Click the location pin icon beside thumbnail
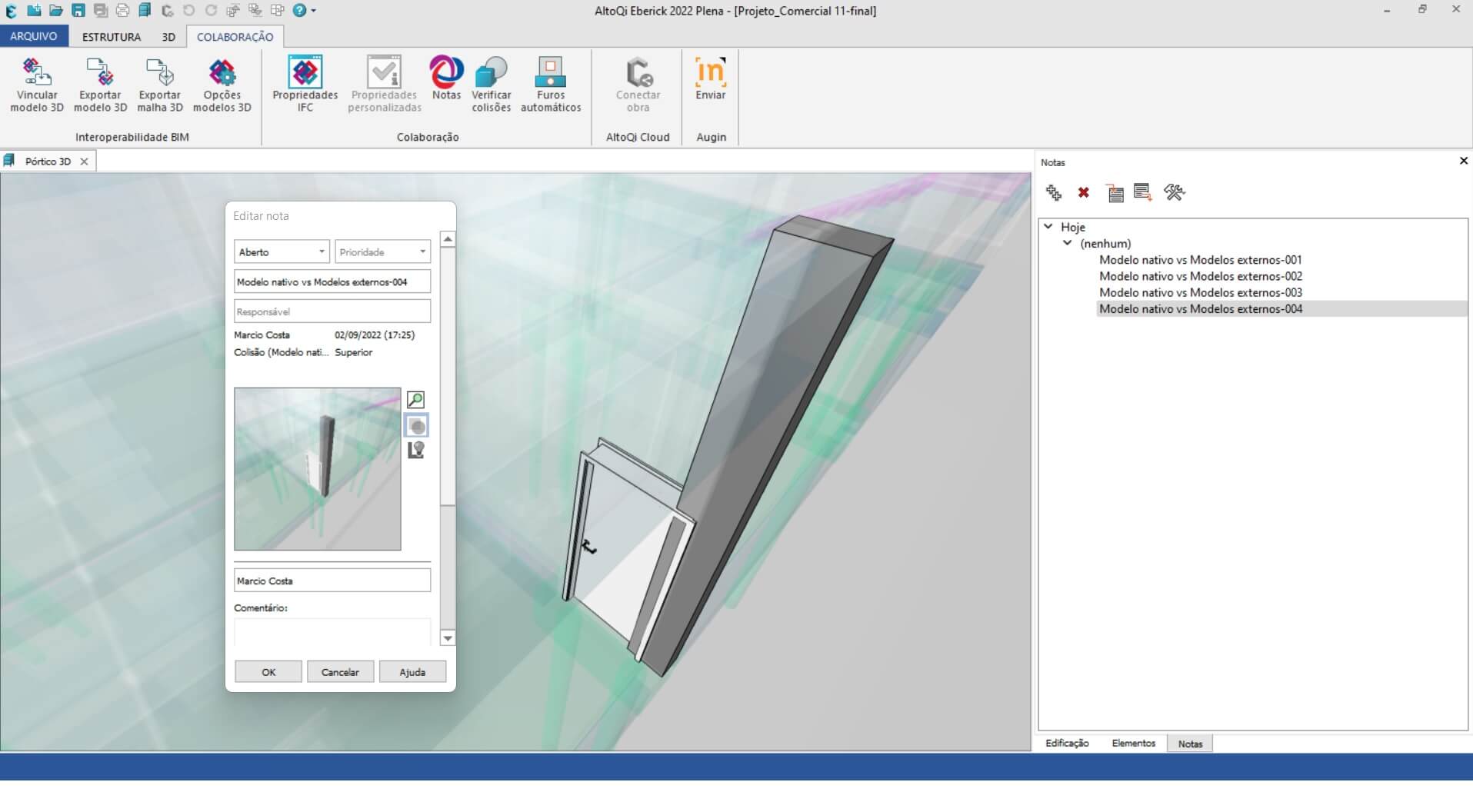Image resolution: width=1473 pixels, height=812 pixels. (416, 451)
